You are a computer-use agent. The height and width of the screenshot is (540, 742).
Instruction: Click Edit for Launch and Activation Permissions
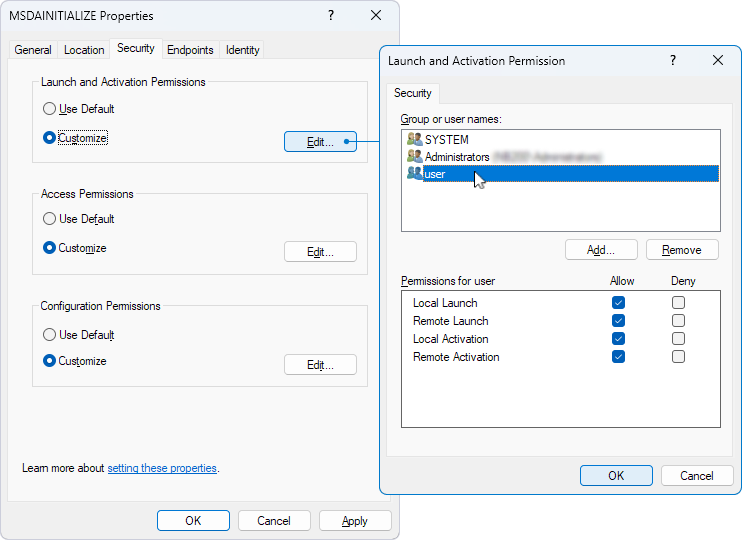click(x=320, y=142)
